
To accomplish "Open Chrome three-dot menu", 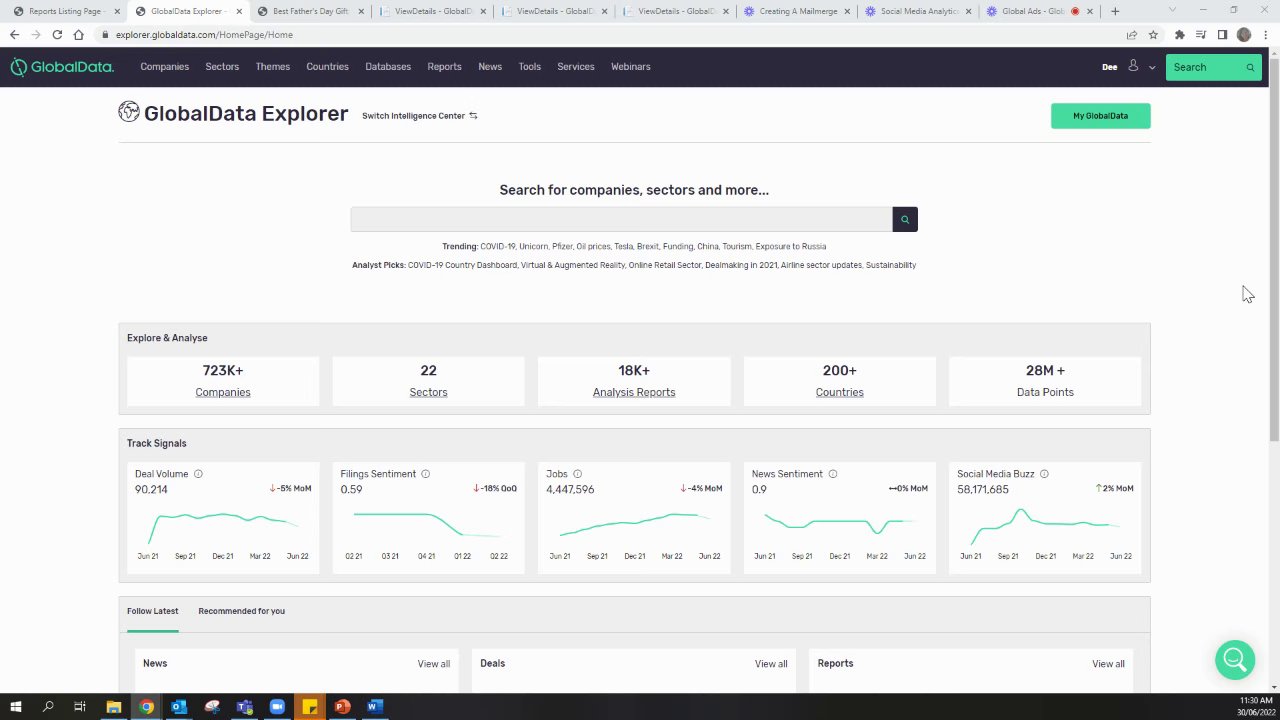I will point(1265,34).
